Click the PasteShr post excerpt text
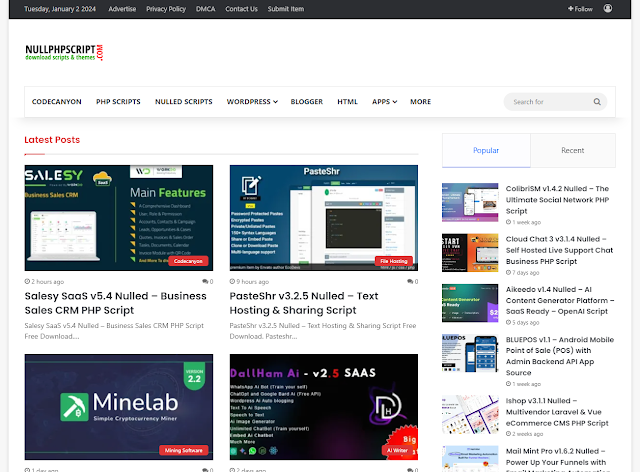 click(x=323, y=331)
